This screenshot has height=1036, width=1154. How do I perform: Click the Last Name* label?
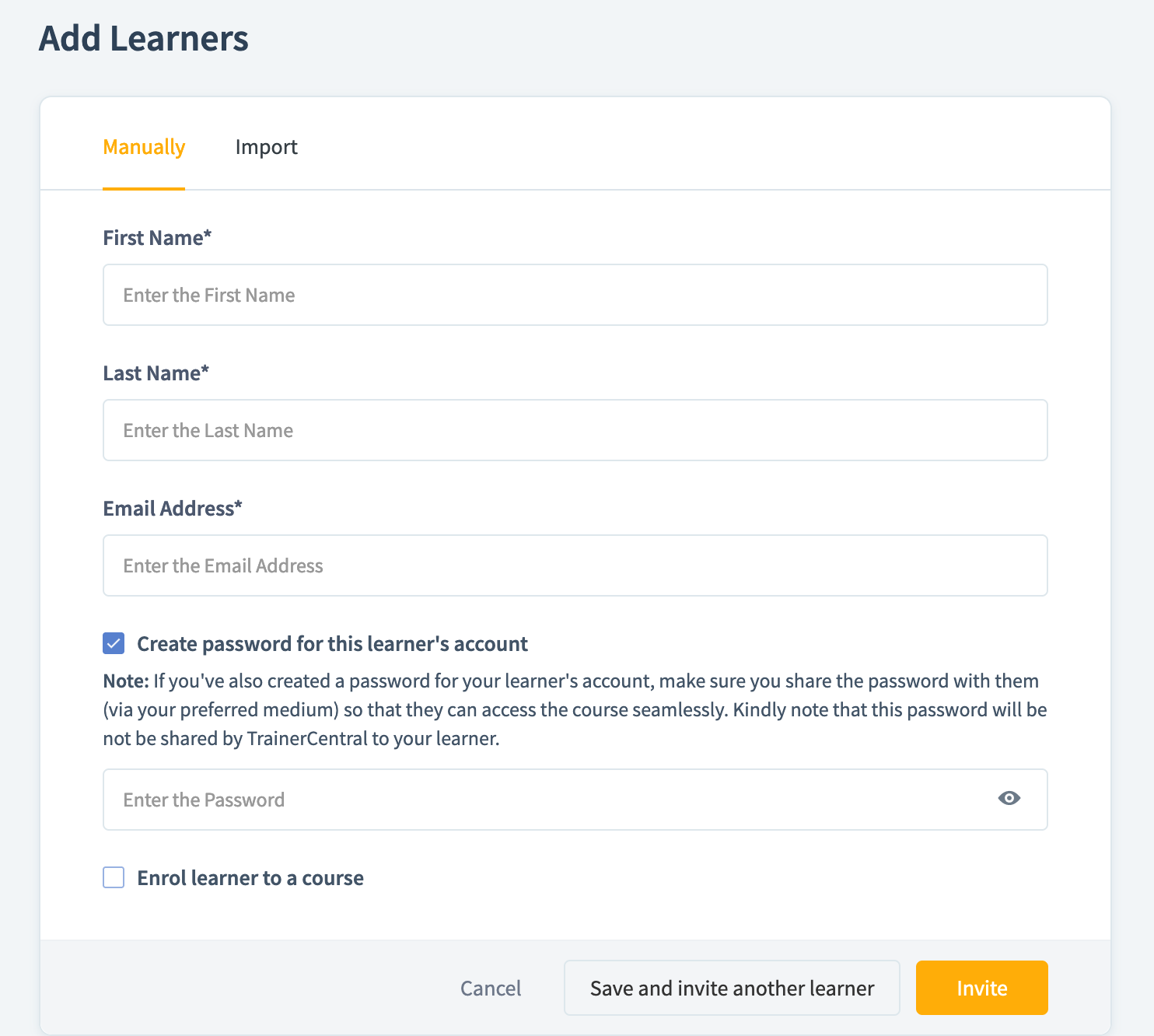click(x=156, y=373)
